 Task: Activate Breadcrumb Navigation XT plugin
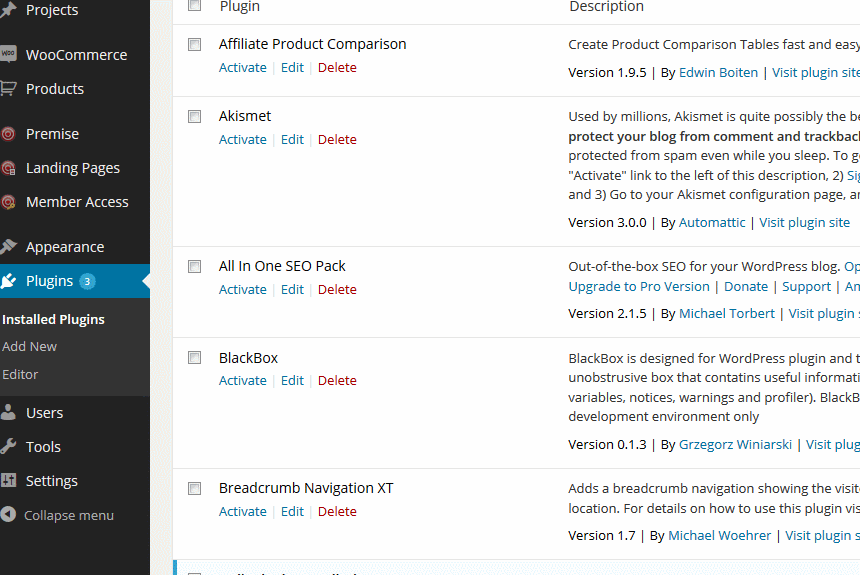click(x=242, y=511)
